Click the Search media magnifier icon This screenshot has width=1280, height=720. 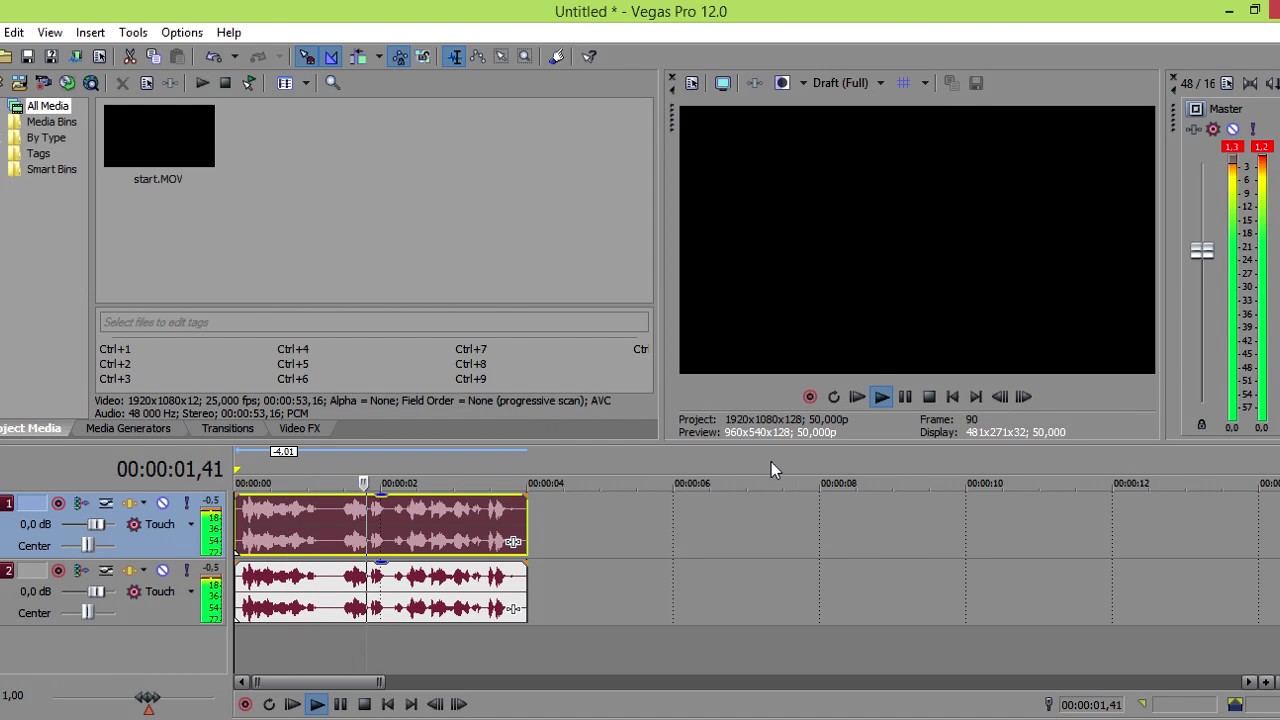click(333, 83)
